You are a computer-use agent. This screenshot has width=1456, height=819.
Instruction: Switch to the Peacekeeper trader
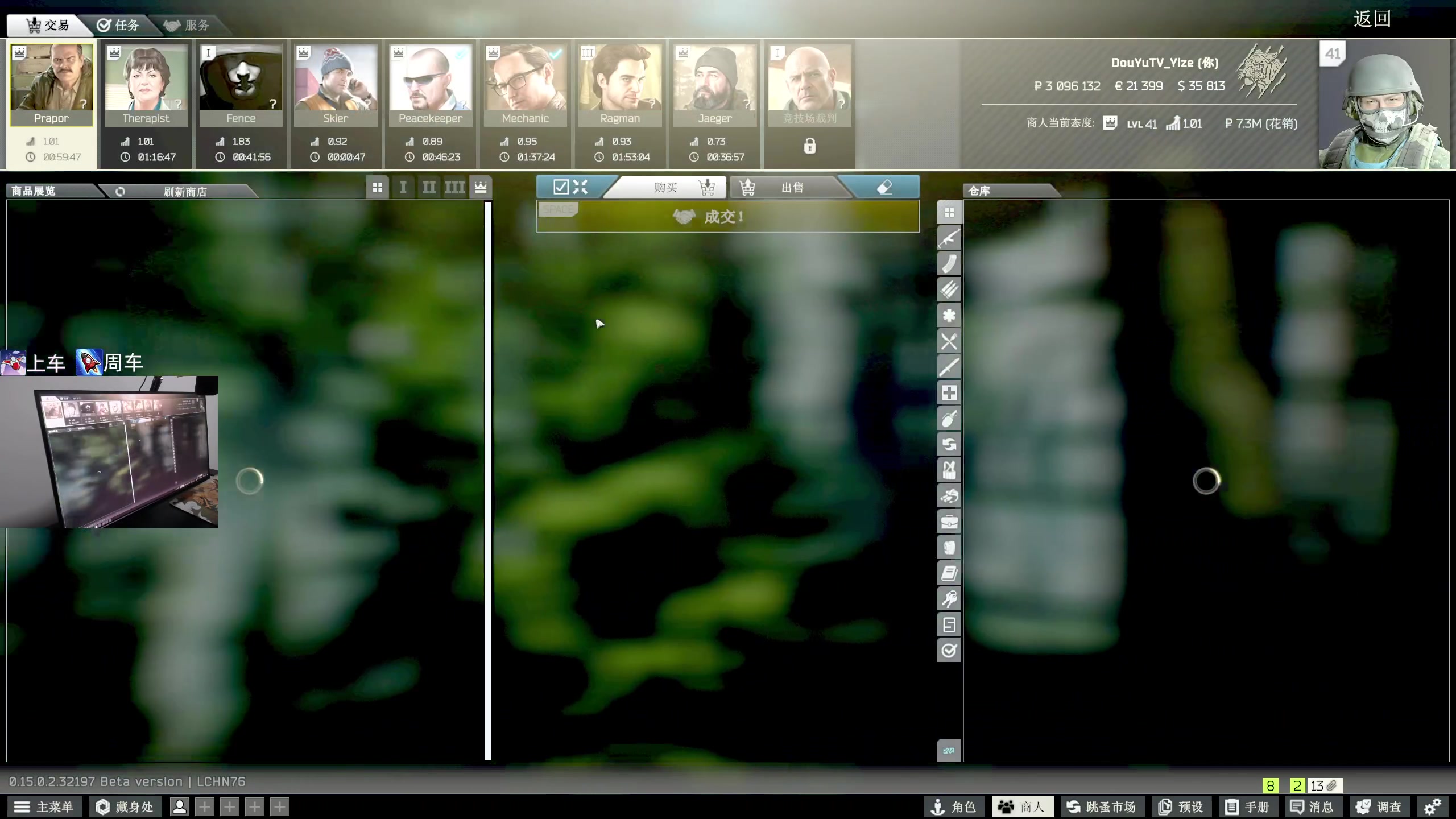[431, 85]
